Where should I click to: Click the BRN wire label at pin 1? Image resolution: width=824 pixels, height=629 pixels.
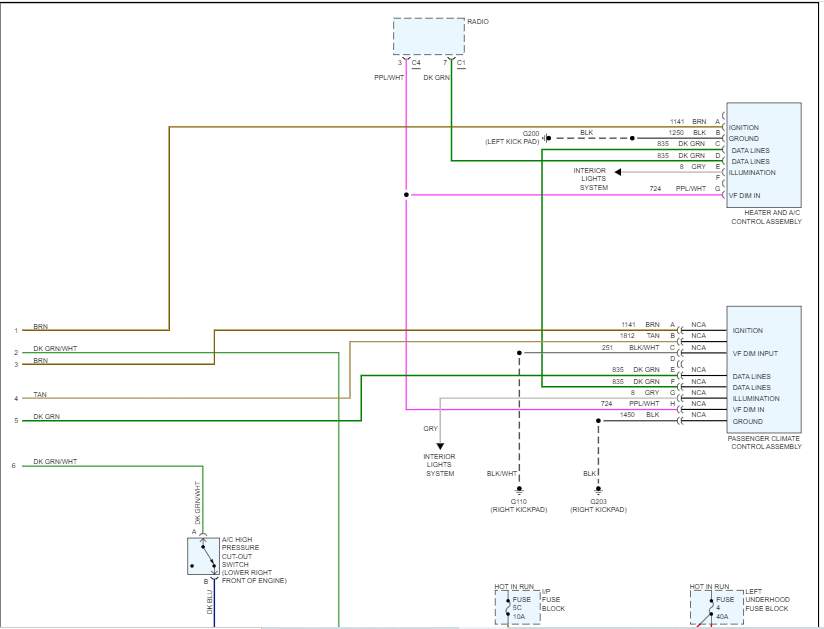click(40, 326)
